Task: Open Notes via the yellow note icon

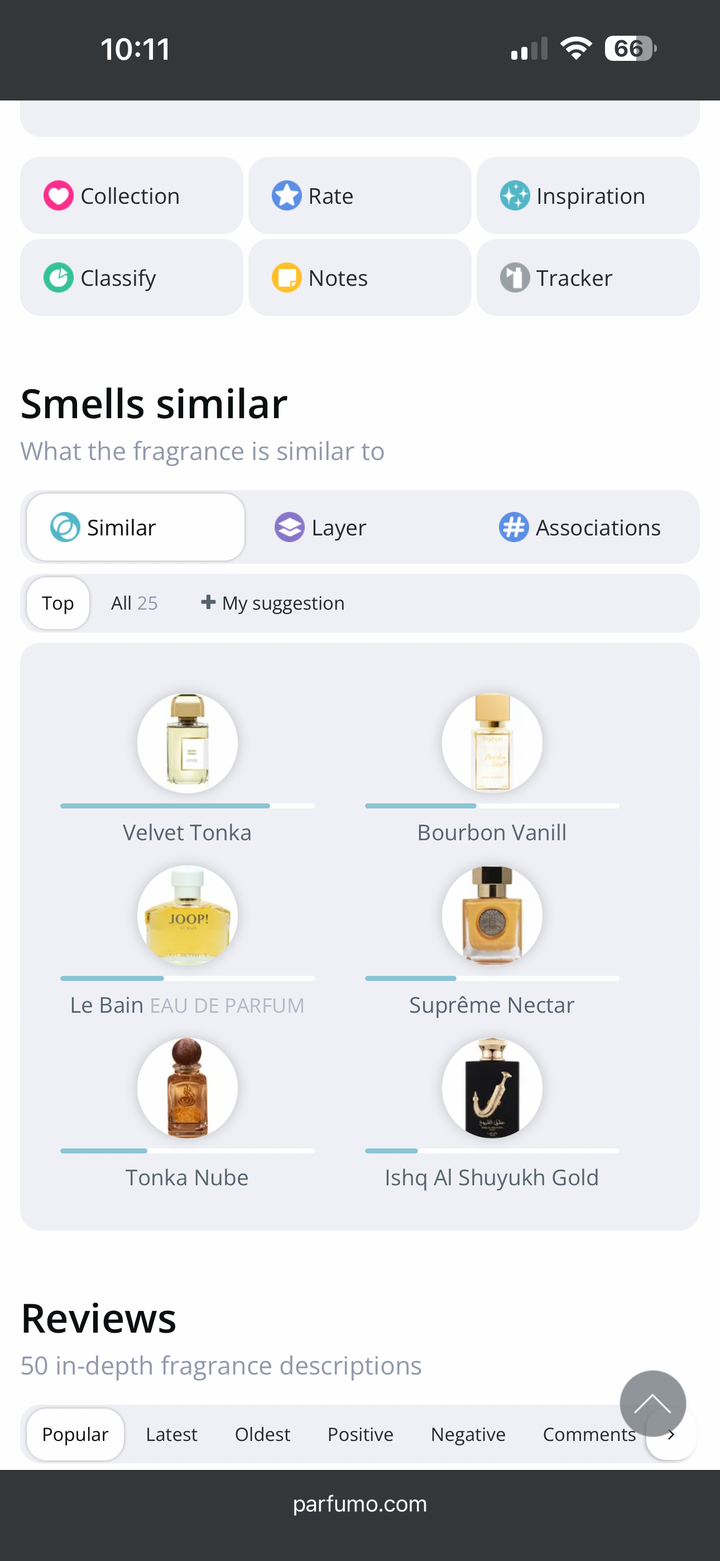Action: pos(287,277)
